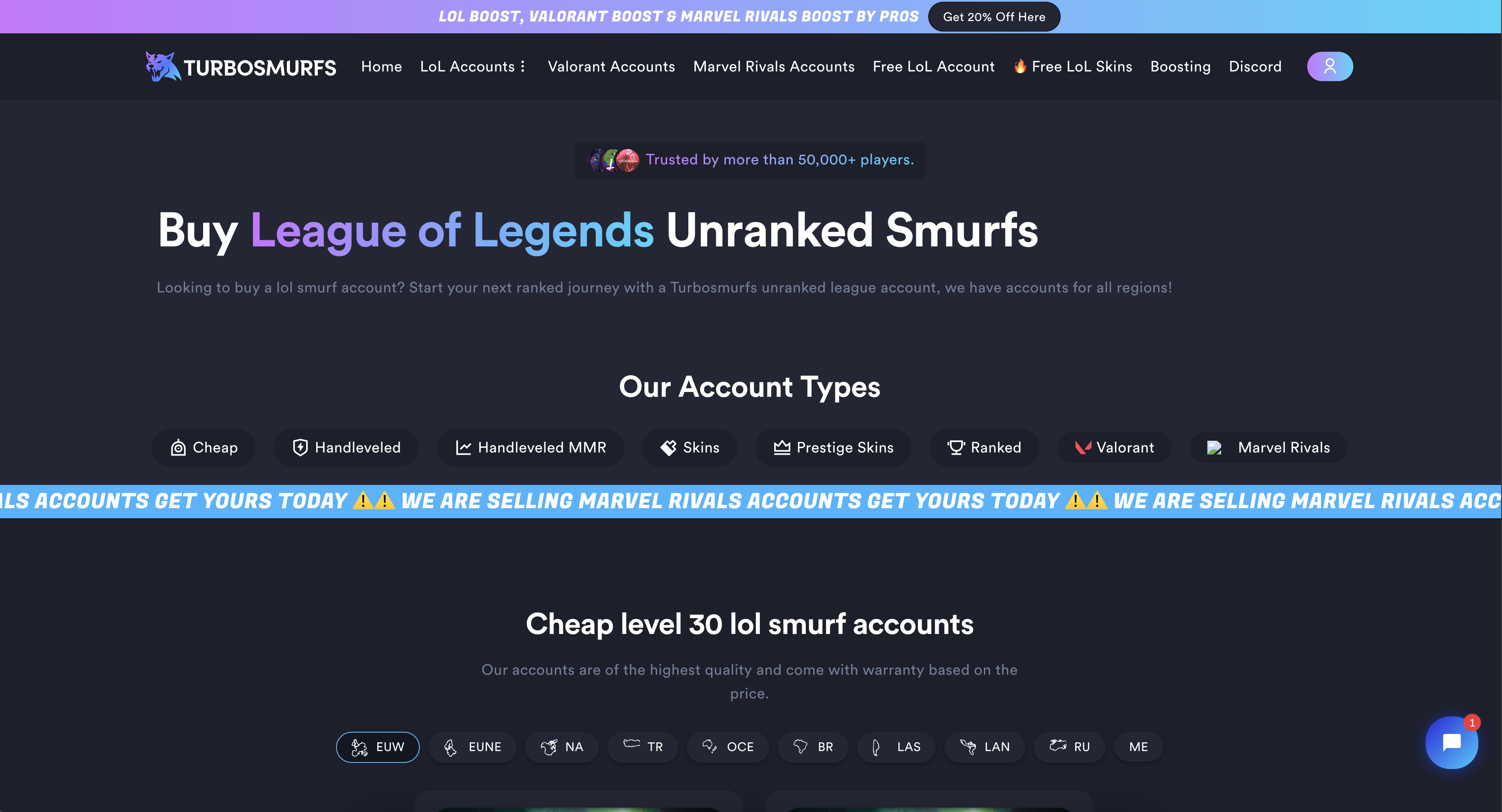The width and height of the screenshot is (1502, 812).
Task: Click the Free LoL Account link
Action: 933,66
